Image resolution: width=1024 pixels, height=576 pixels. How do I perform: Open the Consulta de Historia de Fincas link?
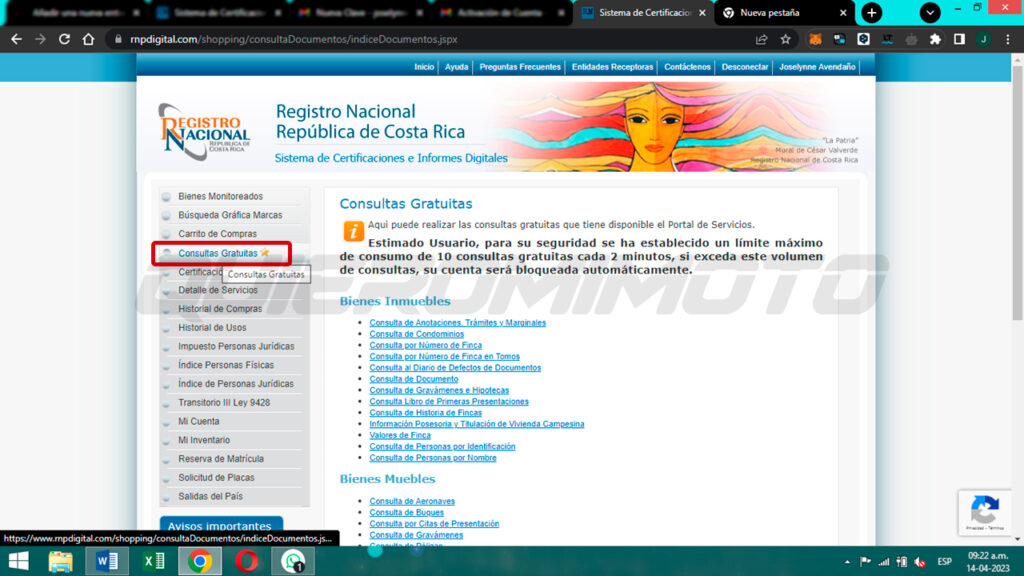click(x=425, y=413)
